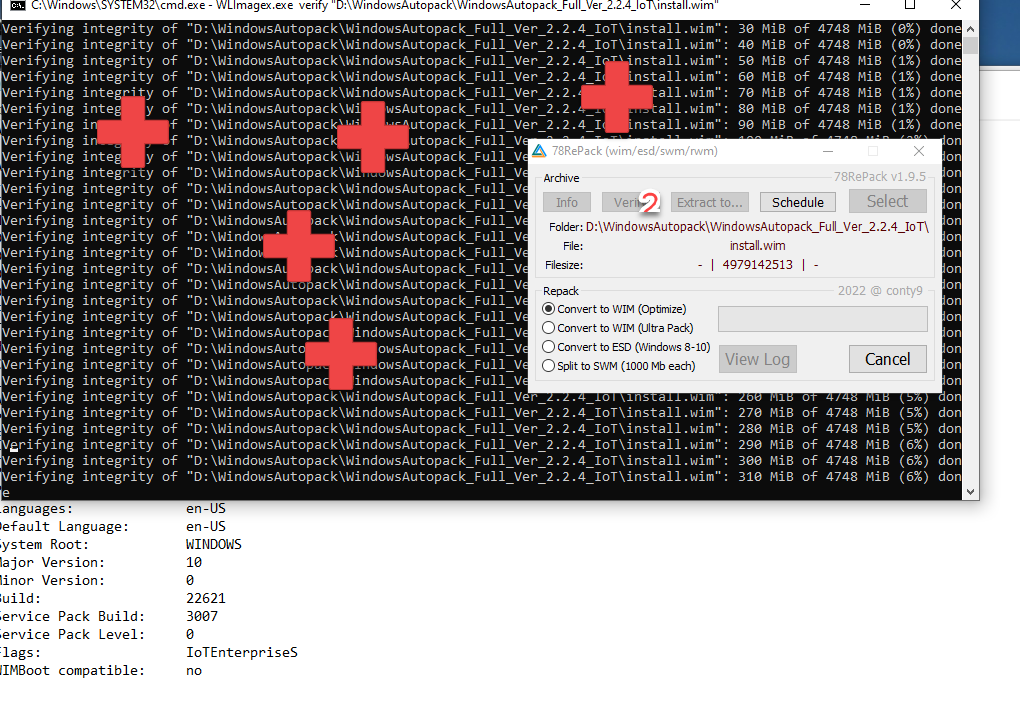Screen dimensions: 1020x702
Task: Select Convert to WIM (Ultra Pack) option
Action: point(618,328)
